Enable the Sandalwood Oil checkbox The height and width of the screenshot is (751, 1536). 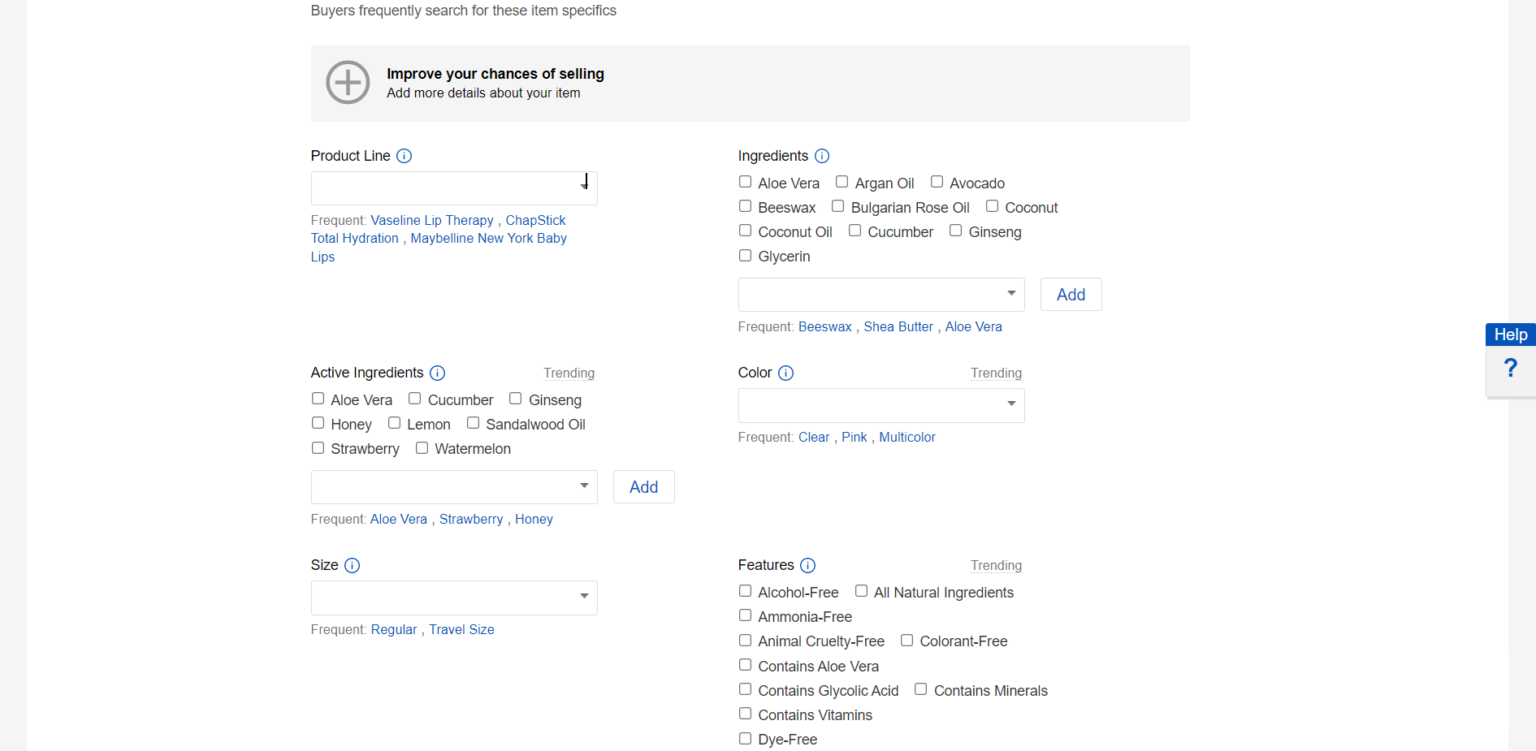point(473,423)
